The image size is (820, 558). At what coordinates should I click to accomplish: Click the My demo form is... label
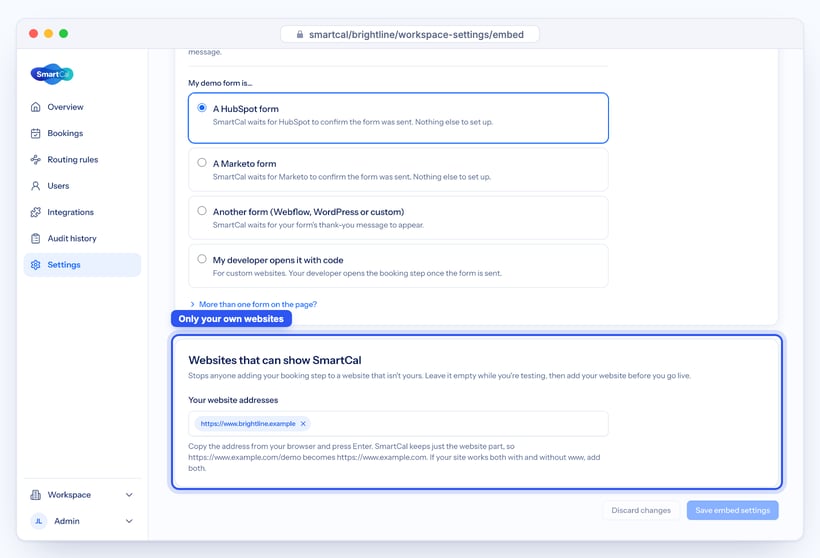point(220,83)
